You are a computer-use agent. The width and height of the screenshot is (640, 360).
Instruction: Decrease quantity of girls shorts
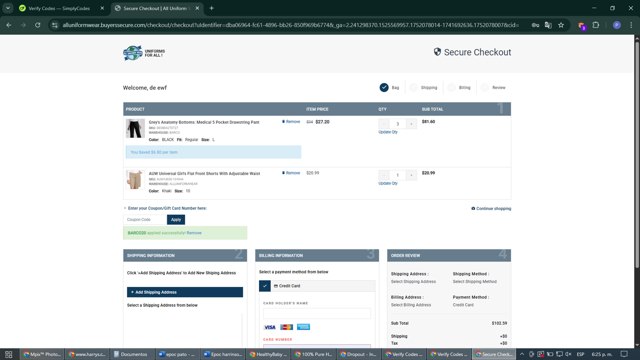pos(384,175)
